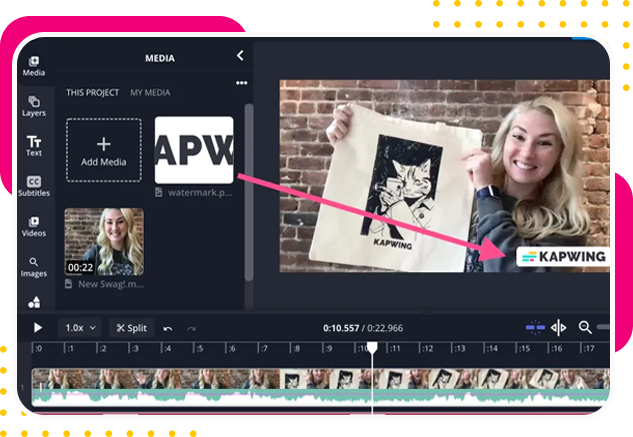
Task: Click the current time 0:10.557 display
Action: click(x=341, y=328)
